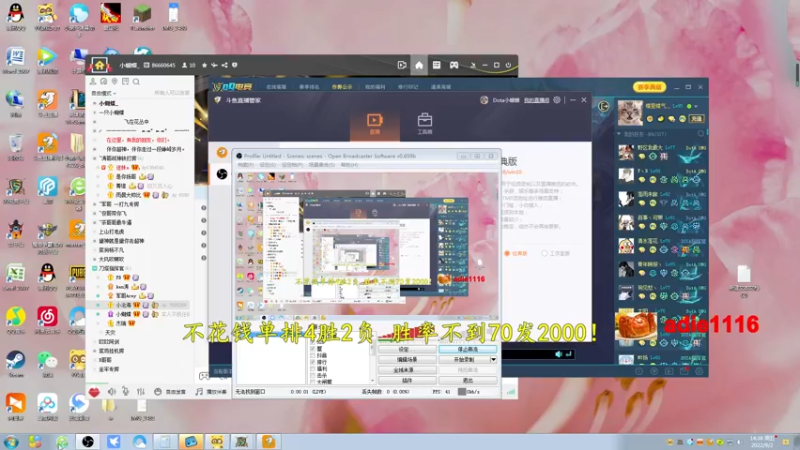Click the house logo in YY window
The height and width of the screenshot is (450, 800).
[x=99, y=65]
